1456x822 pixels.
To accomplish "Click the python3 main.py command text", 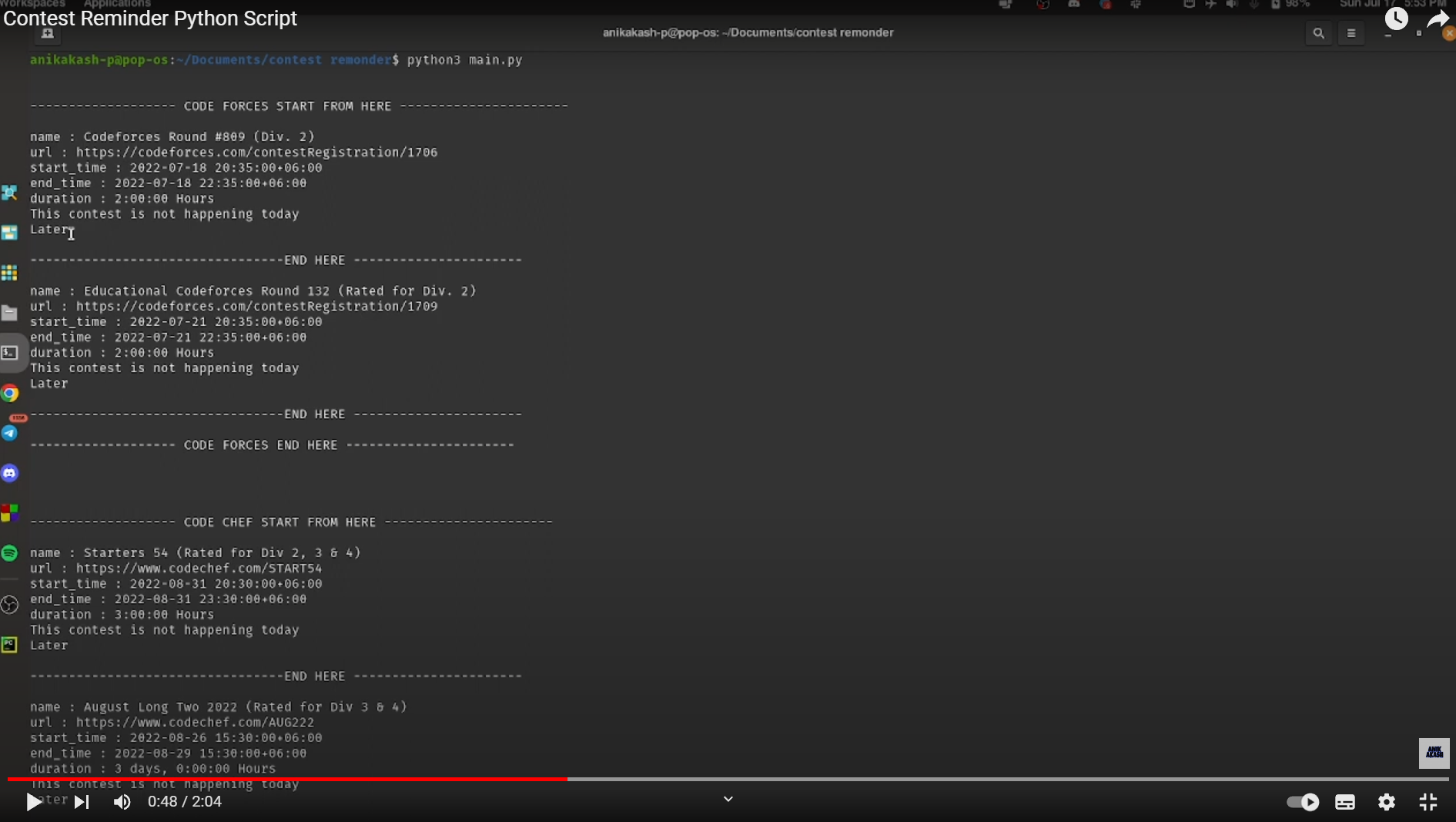I will click(464, 60).
